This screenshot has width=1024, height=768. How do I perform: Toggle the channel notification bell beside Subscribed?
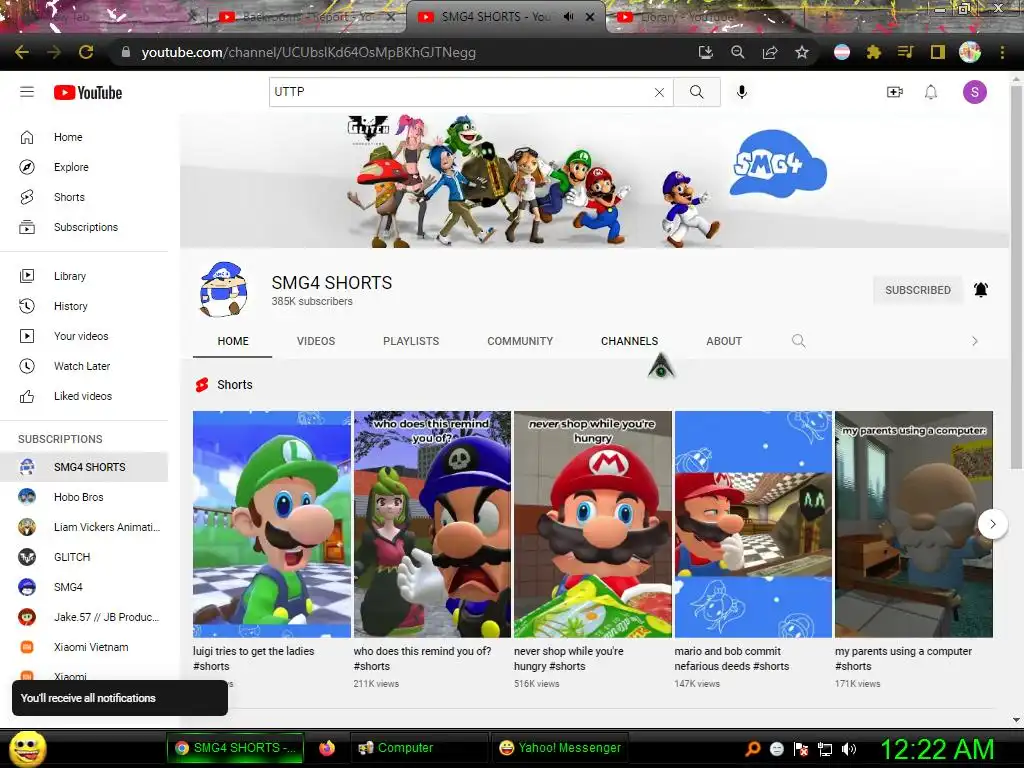coord(981,289)
